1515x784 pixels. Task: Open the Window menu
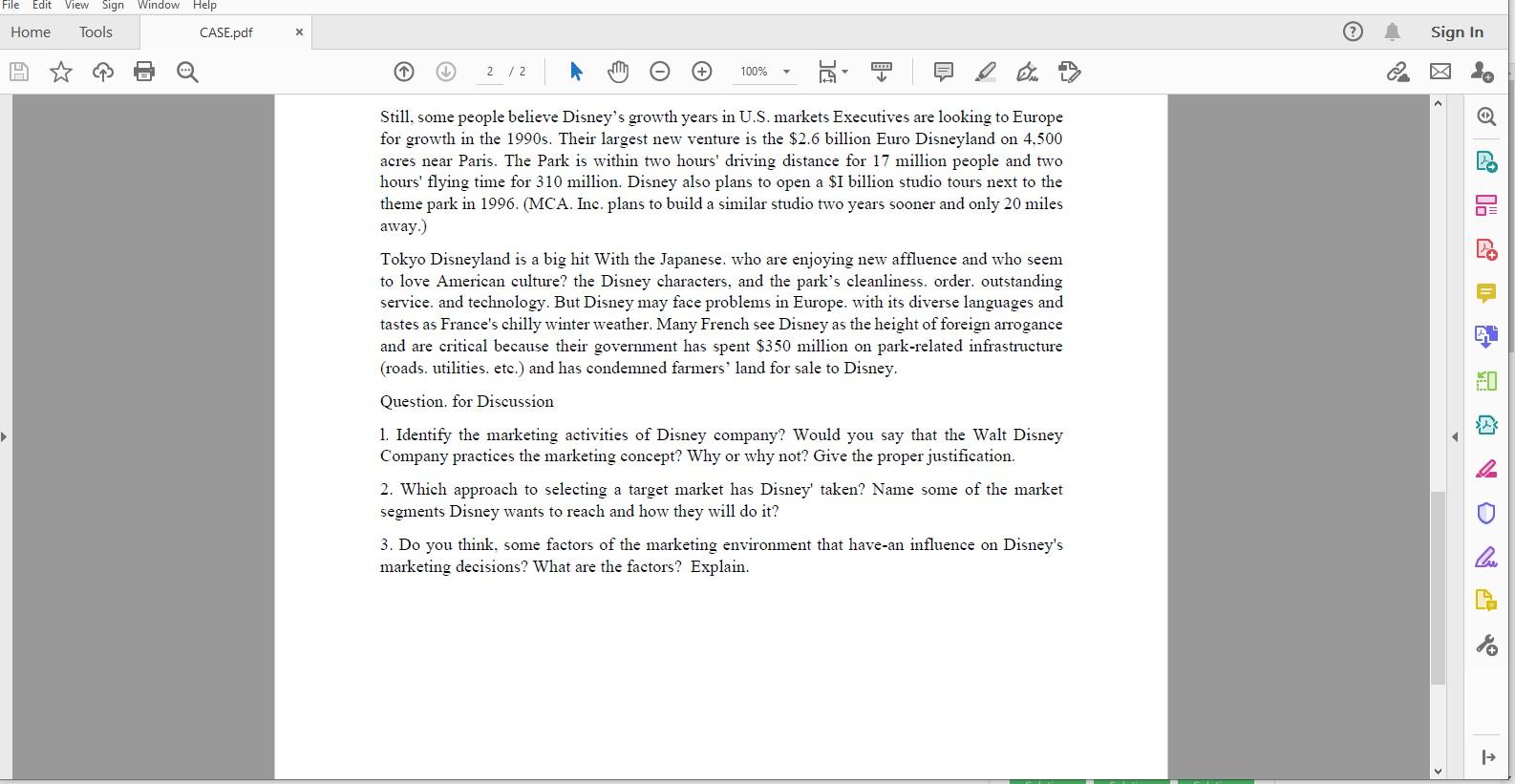(x=159, y=5)
